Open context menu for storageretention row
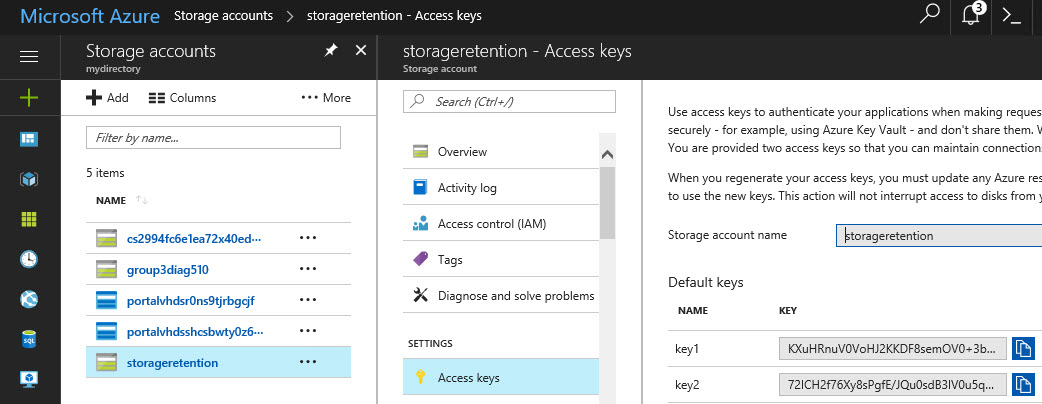 click(x=308, y=362)
